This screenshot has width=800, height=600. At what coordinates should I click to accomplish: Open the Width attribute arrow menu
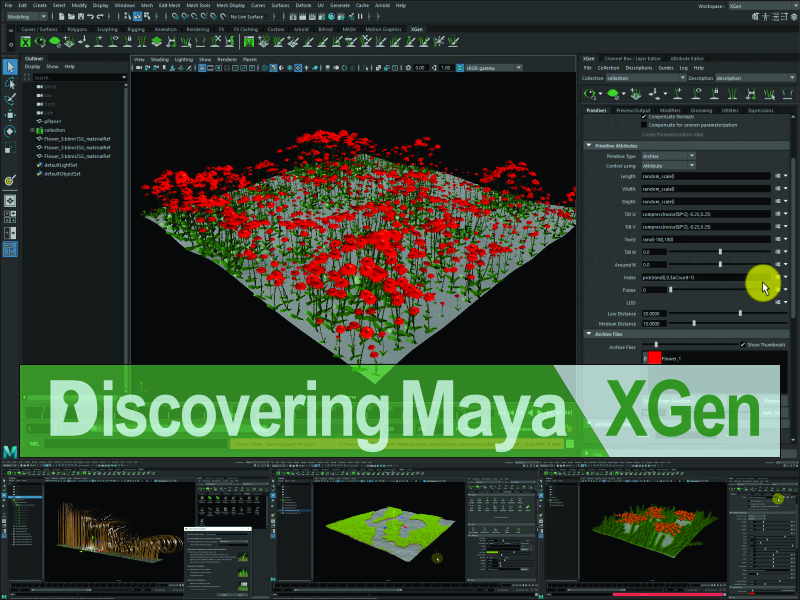pyautogui.click(x=786, y=189)
